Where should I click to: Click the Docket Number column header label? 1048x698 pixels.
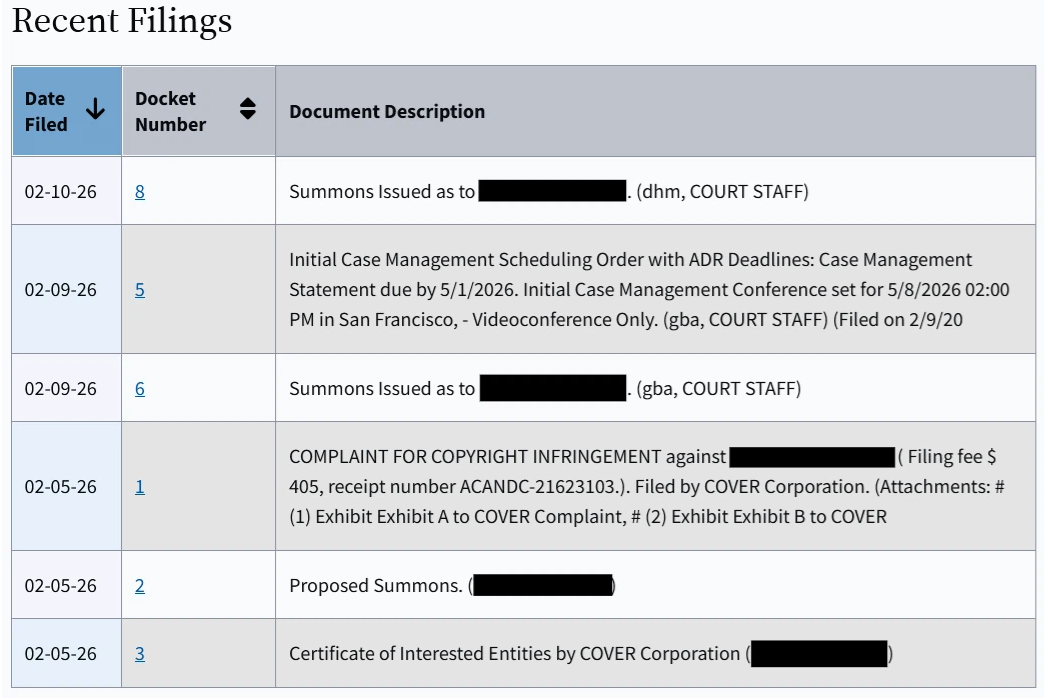point(170,111)
